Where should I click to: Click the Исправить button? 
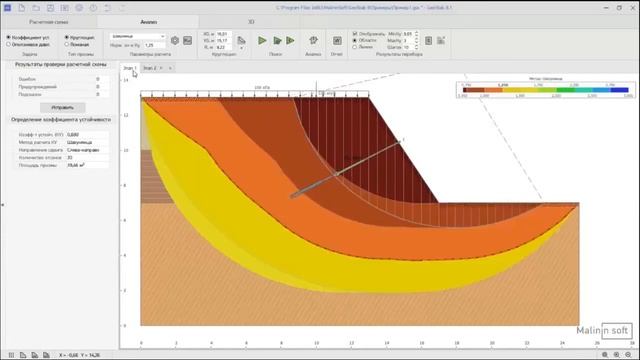62,108
